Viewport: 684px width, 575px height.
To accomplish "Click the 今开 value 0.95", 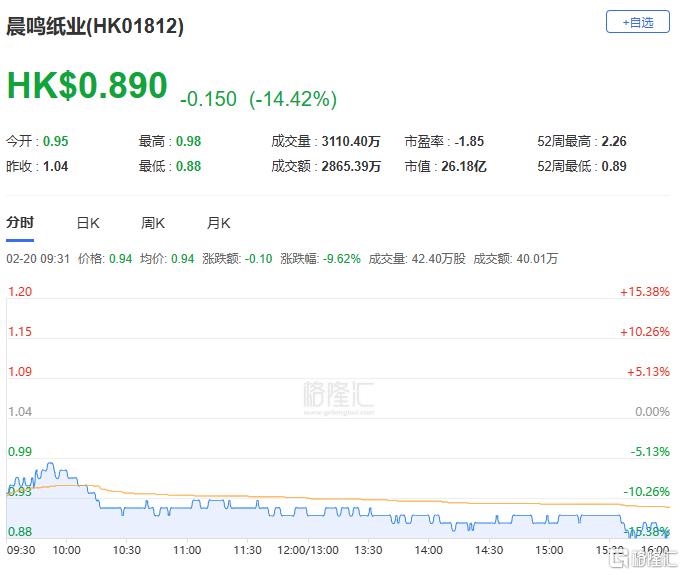I will 55,141.
